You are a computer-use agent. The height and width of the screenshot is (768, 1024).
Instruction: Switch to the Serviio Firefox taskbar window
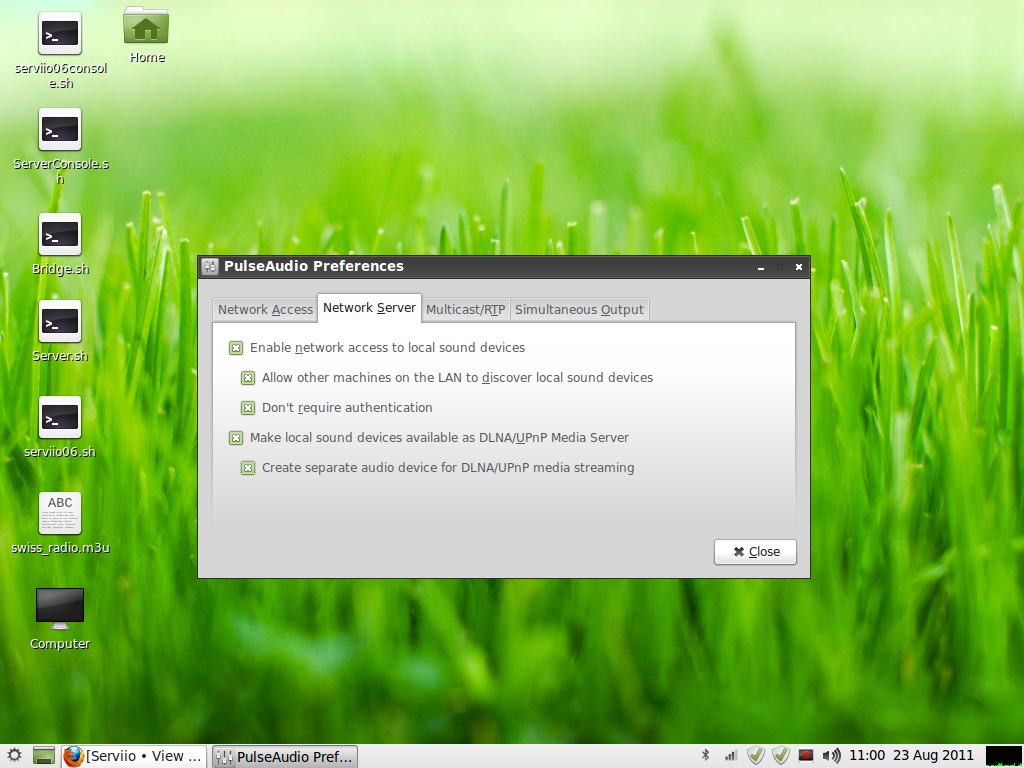coord(134,756)
